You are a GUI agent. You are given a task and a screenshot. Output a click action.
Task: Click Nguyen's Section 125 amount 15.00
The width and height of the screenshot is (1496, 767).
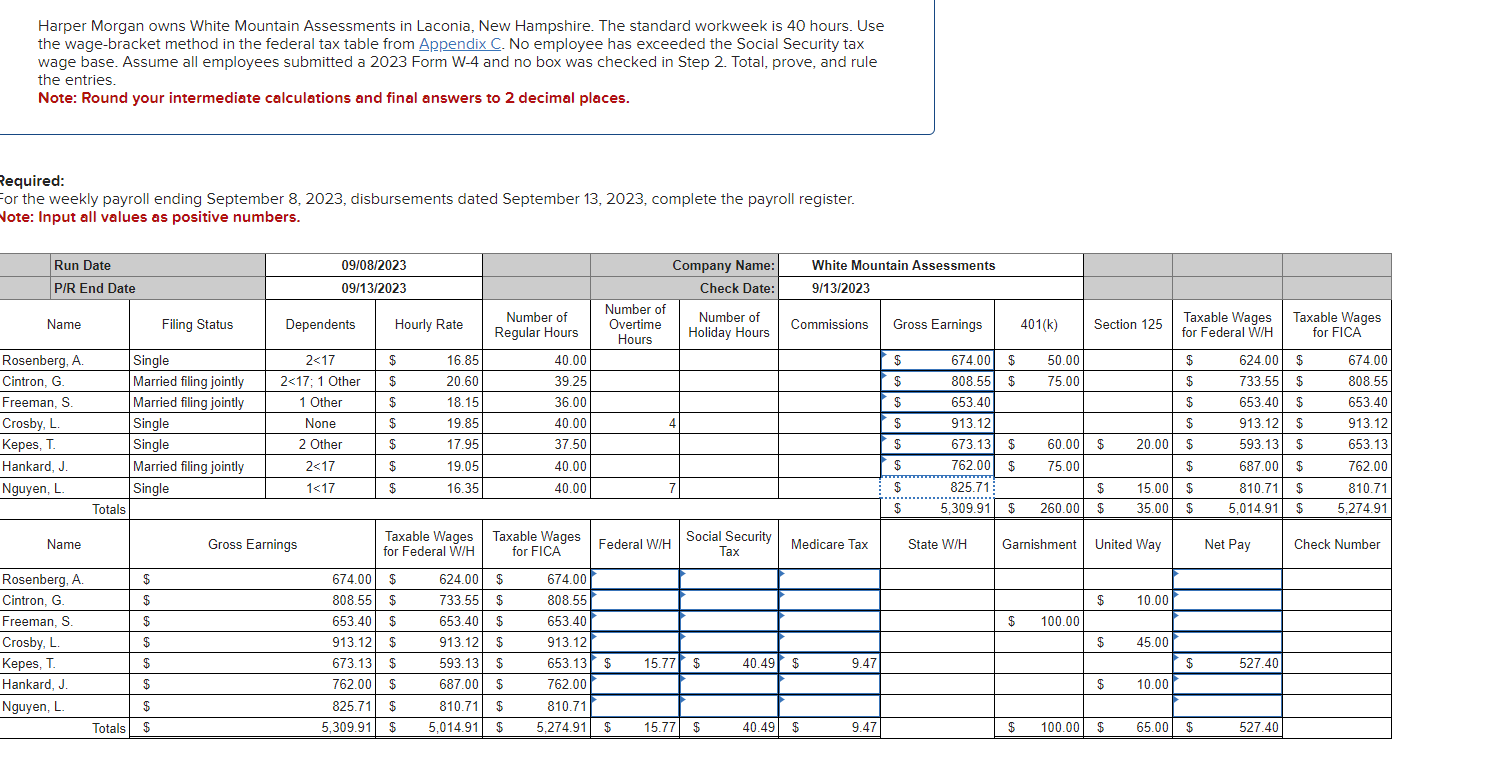click(x=1128, y=488)
